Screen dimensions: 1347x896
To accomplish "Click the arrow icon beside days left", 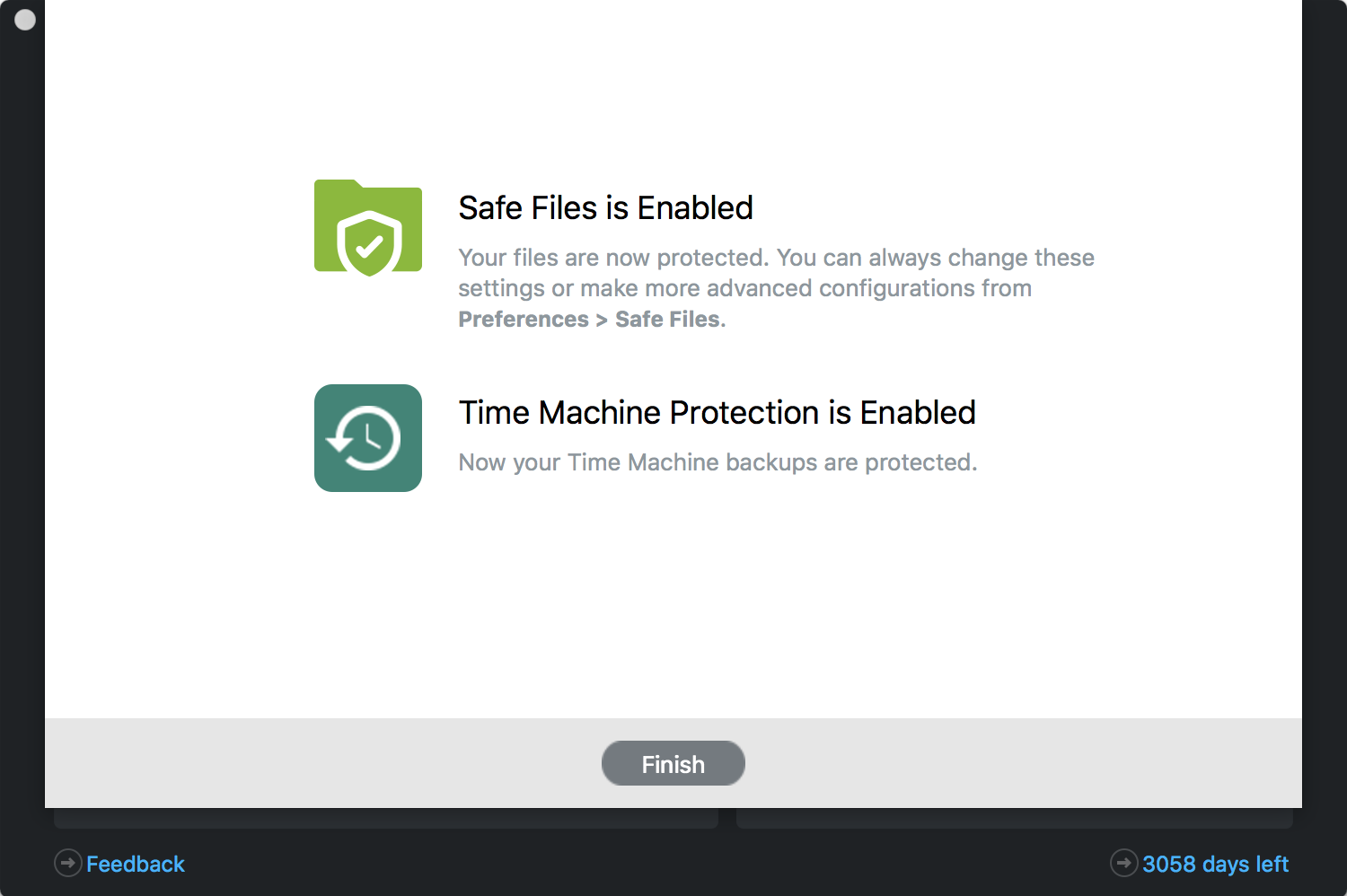I will click(1124, 863).
